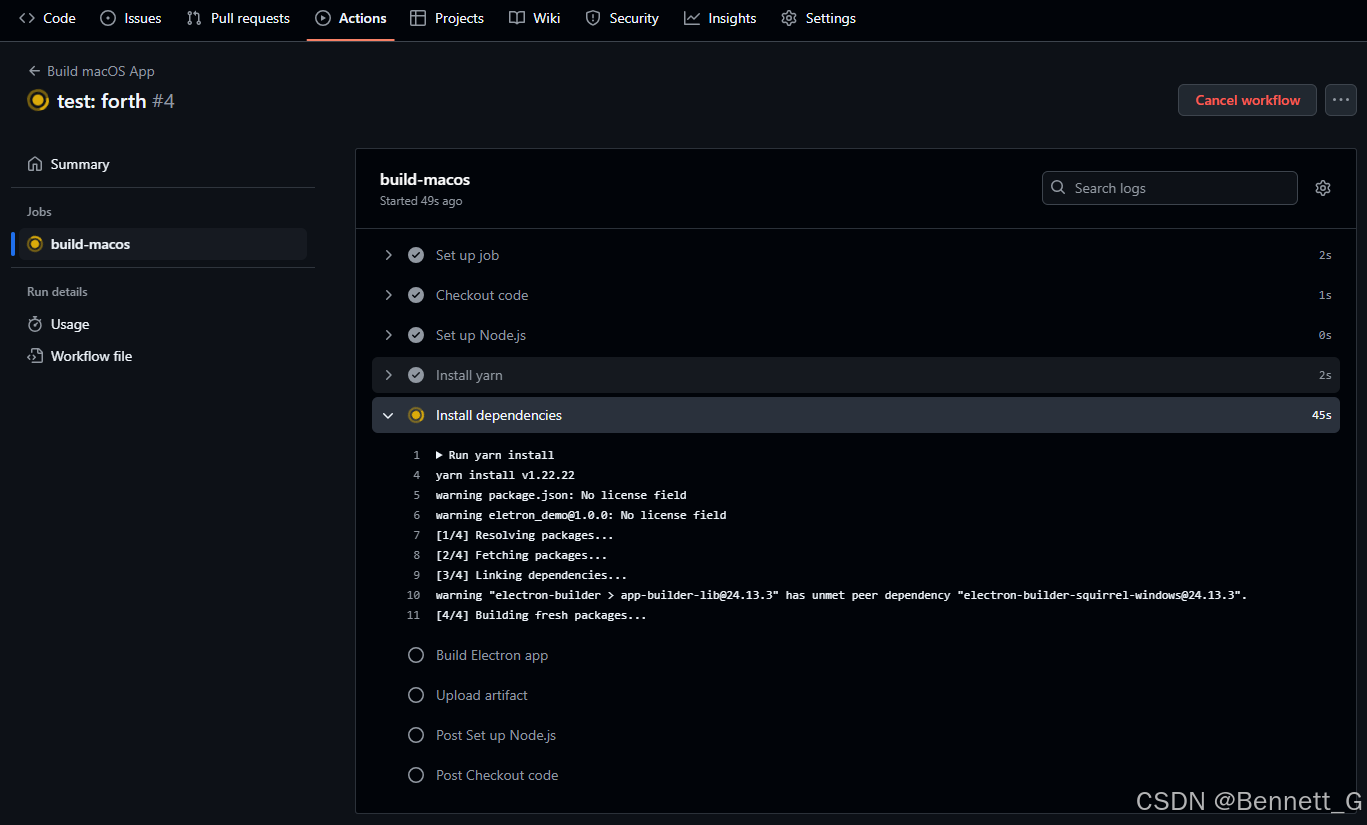Open the log settings gear icon

pos(1323,188)
